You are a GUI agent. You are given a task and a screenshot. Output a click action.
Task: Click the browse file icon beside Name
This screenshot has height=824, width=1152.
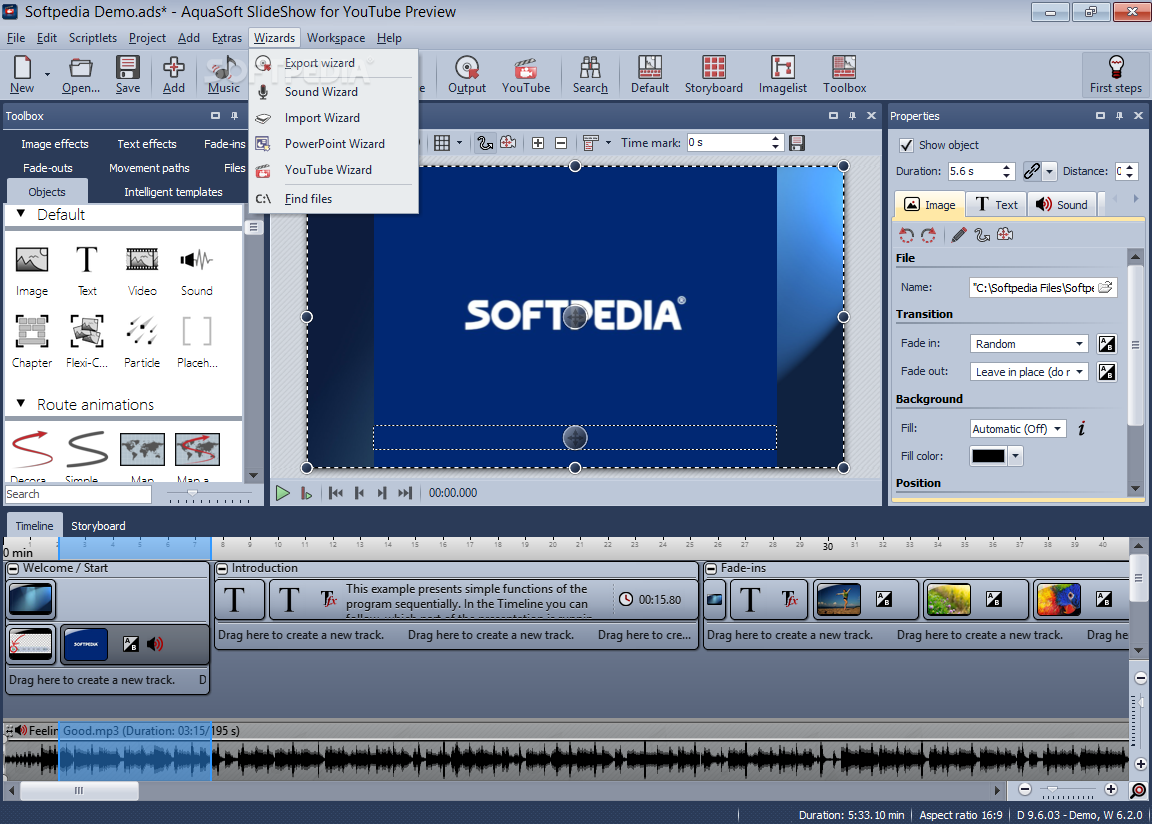click(x=1106, y=287)
